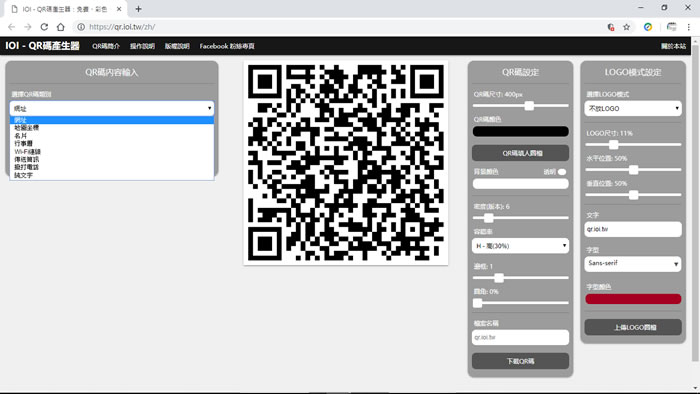This screenshot has width=700, height=394.
Task: Open the about-site link at top right
Action: click(673, 46)
